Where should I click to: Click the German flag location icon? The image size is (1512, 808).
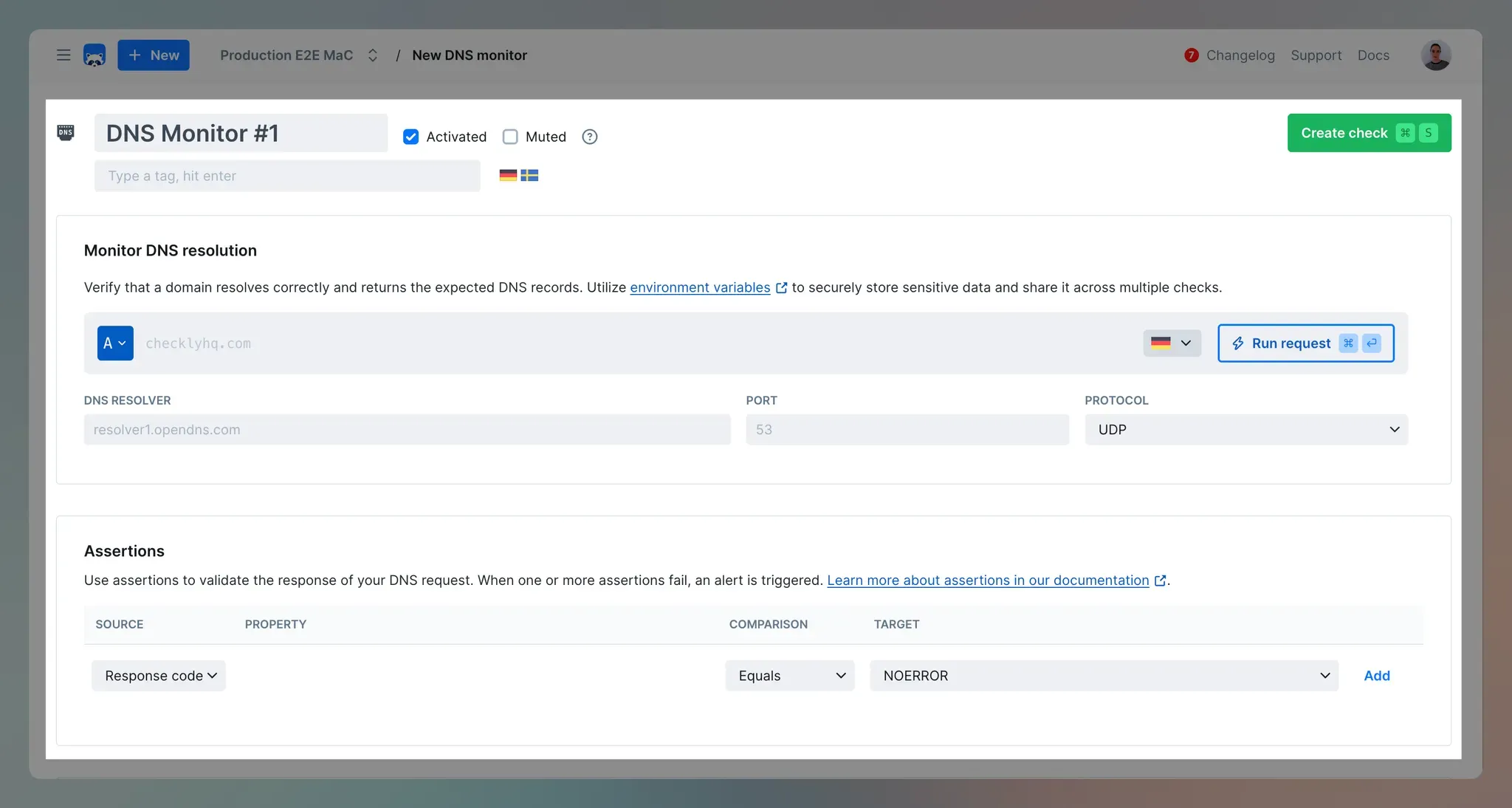(x=508, y=176)
